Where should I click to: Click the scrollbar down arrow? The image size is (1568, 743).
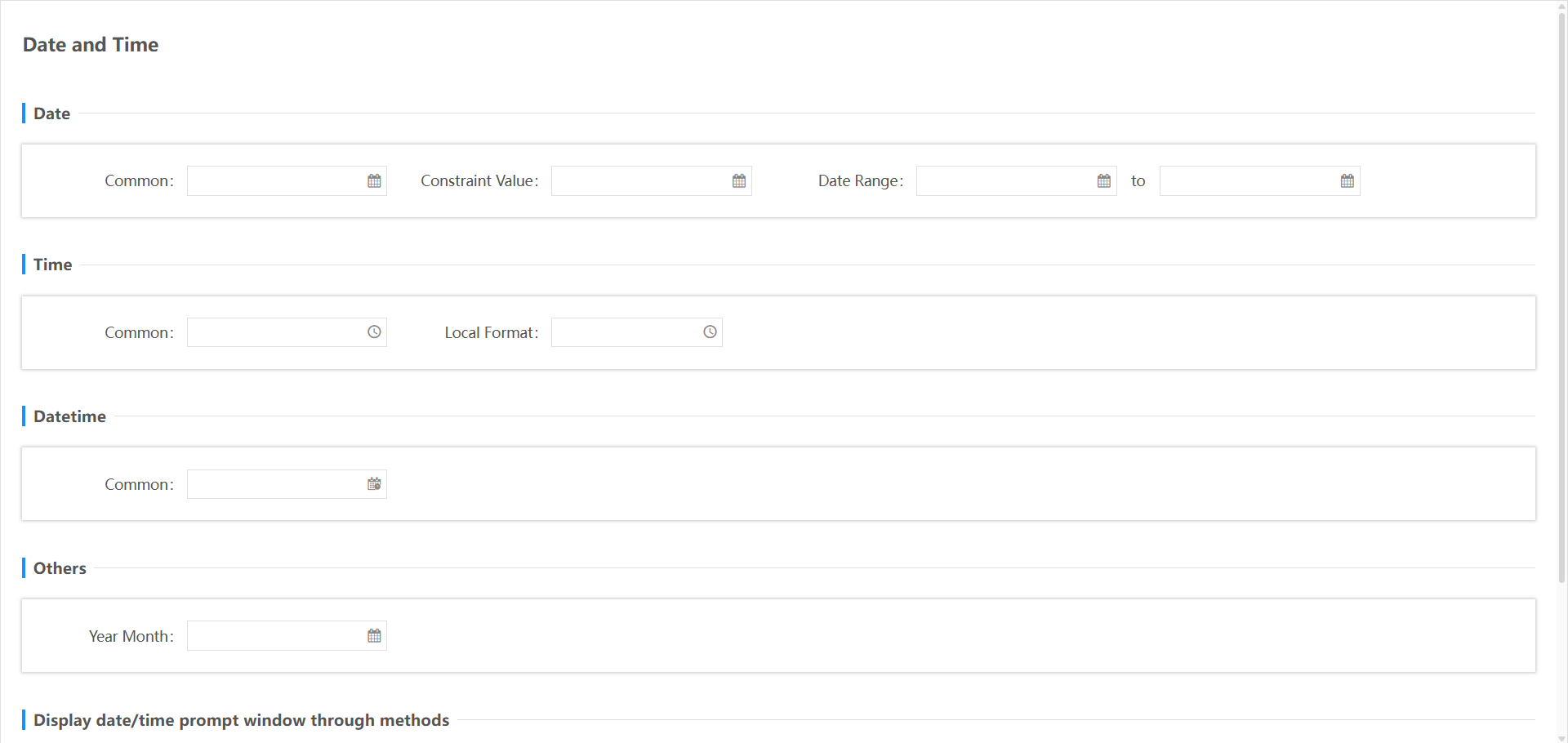[x=1561, y=738]
